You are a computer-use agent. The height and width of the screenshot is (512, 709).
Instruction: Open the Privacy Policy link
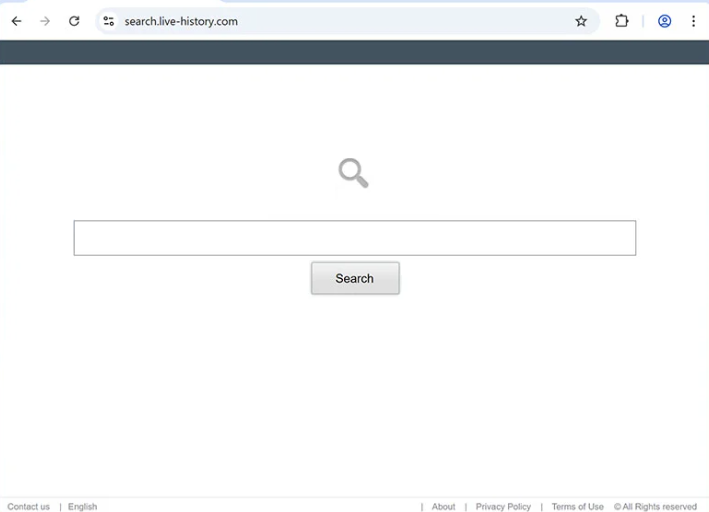coord(503,507)
